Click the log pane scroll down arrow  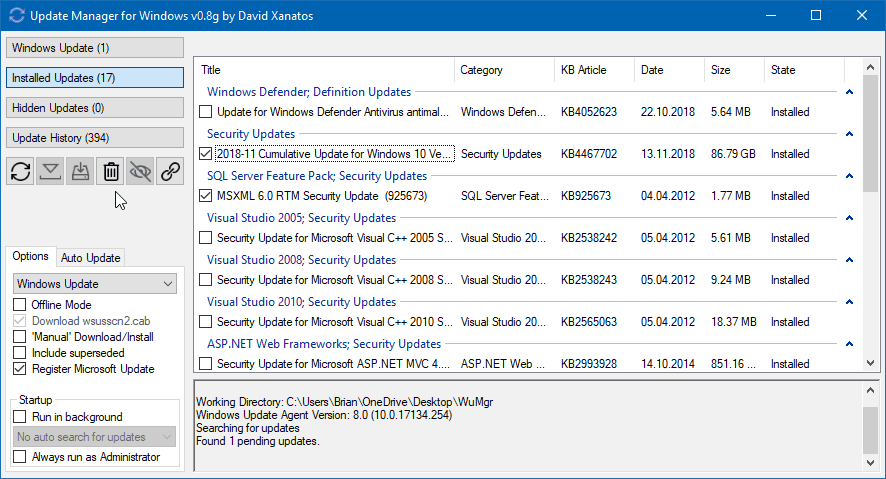click(871, 463)
